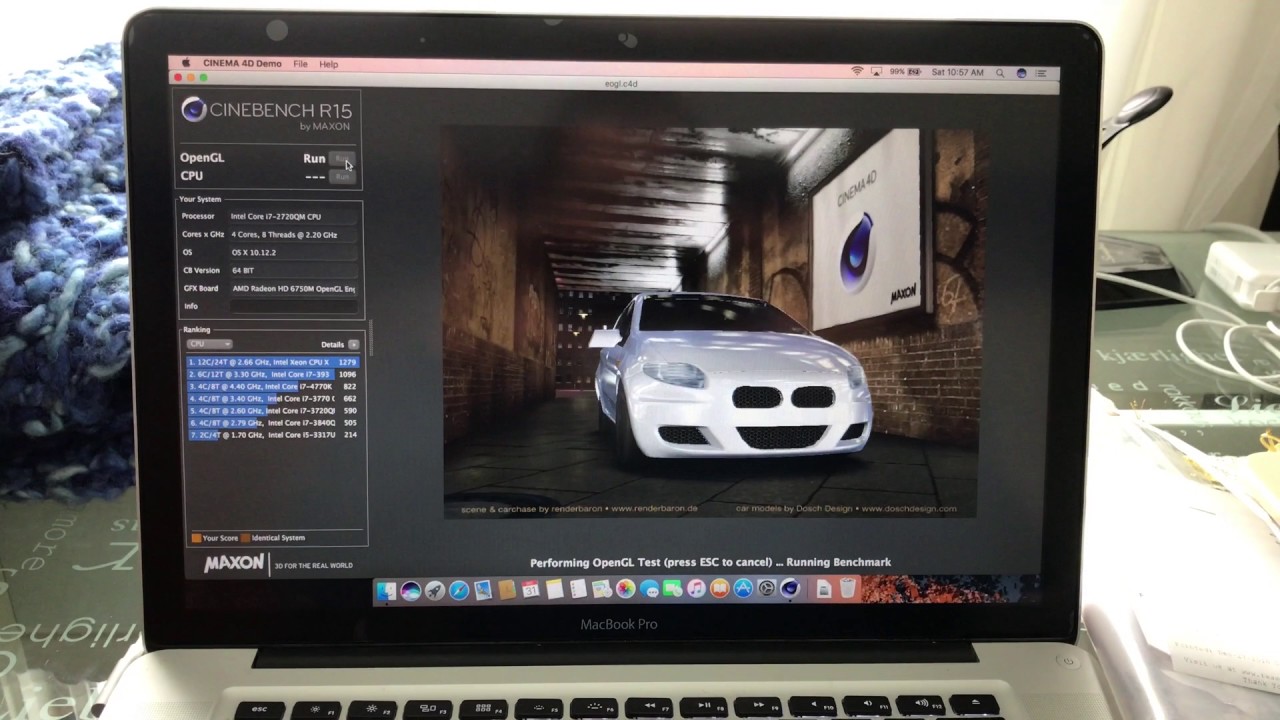Open Spotlight search magnifier
The image size is (1280, 720).
(1001, 73)
